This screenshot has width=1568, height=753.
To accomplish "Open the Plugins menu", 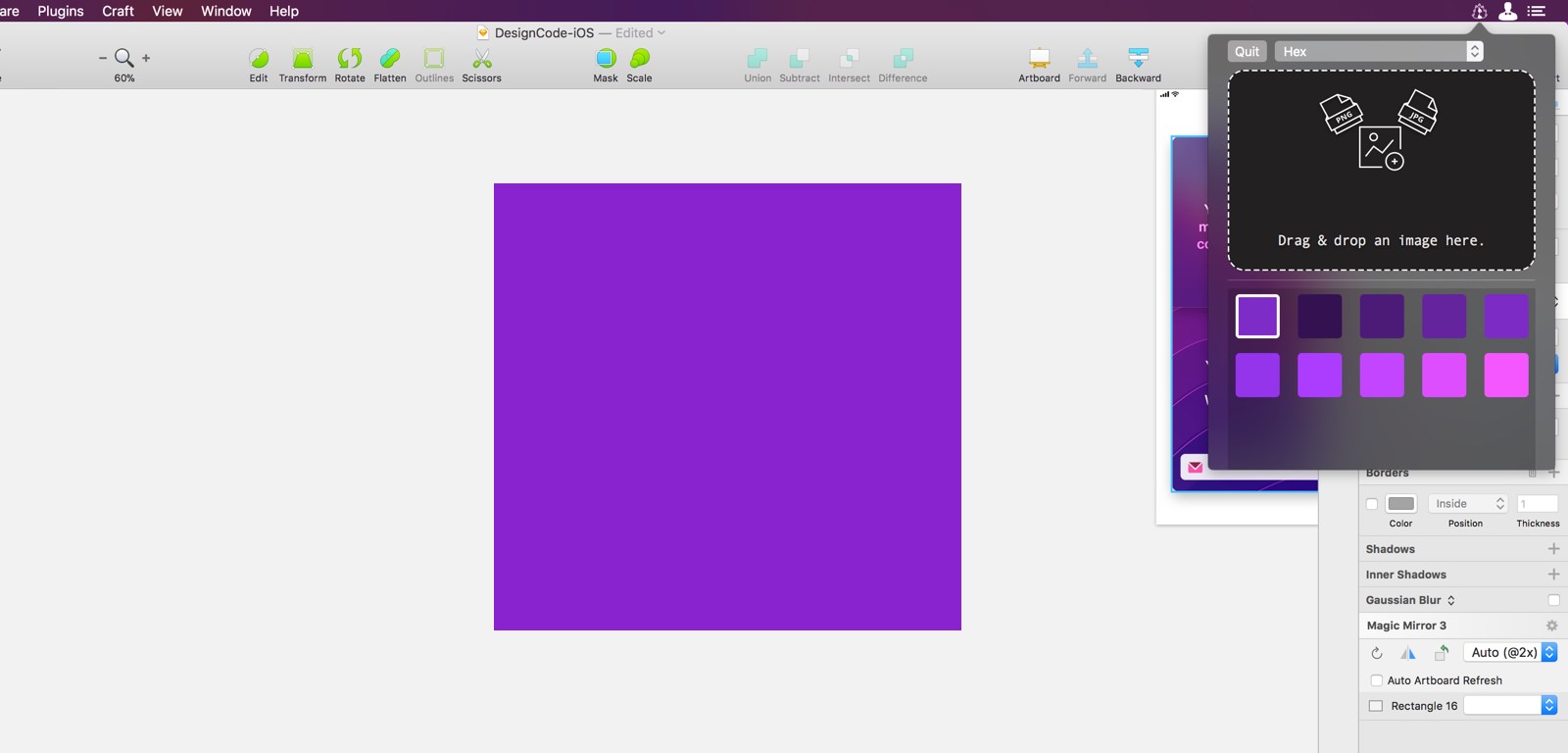I will click(x=61, y=11).
